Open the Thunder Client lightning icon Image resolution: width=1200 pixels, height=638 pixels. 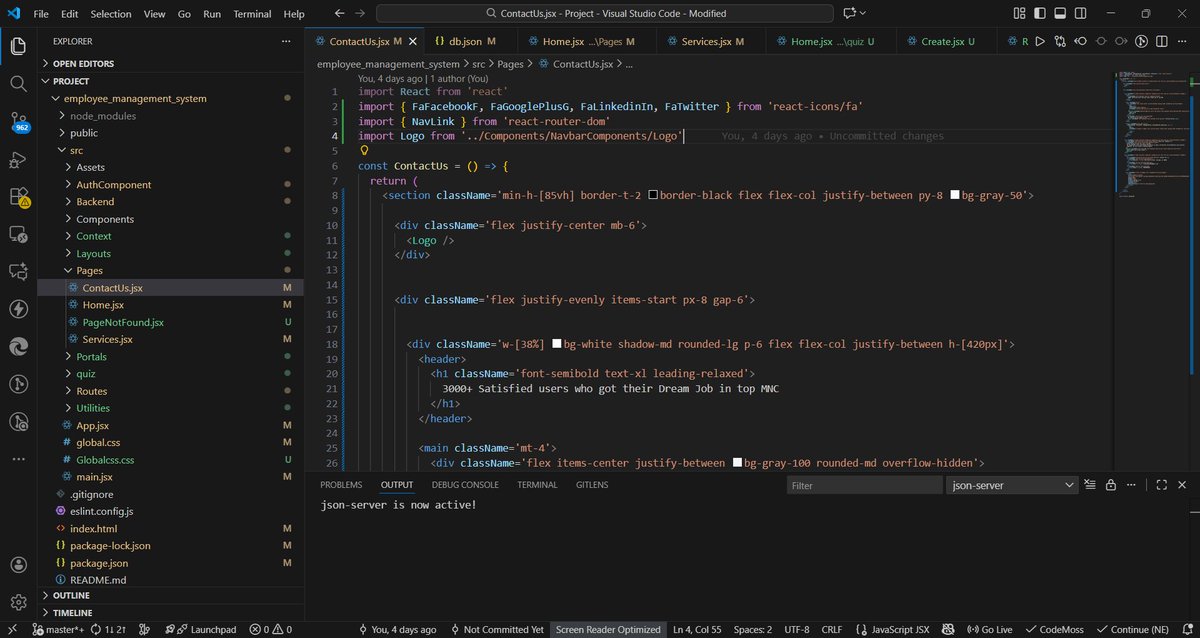[18, 308]
